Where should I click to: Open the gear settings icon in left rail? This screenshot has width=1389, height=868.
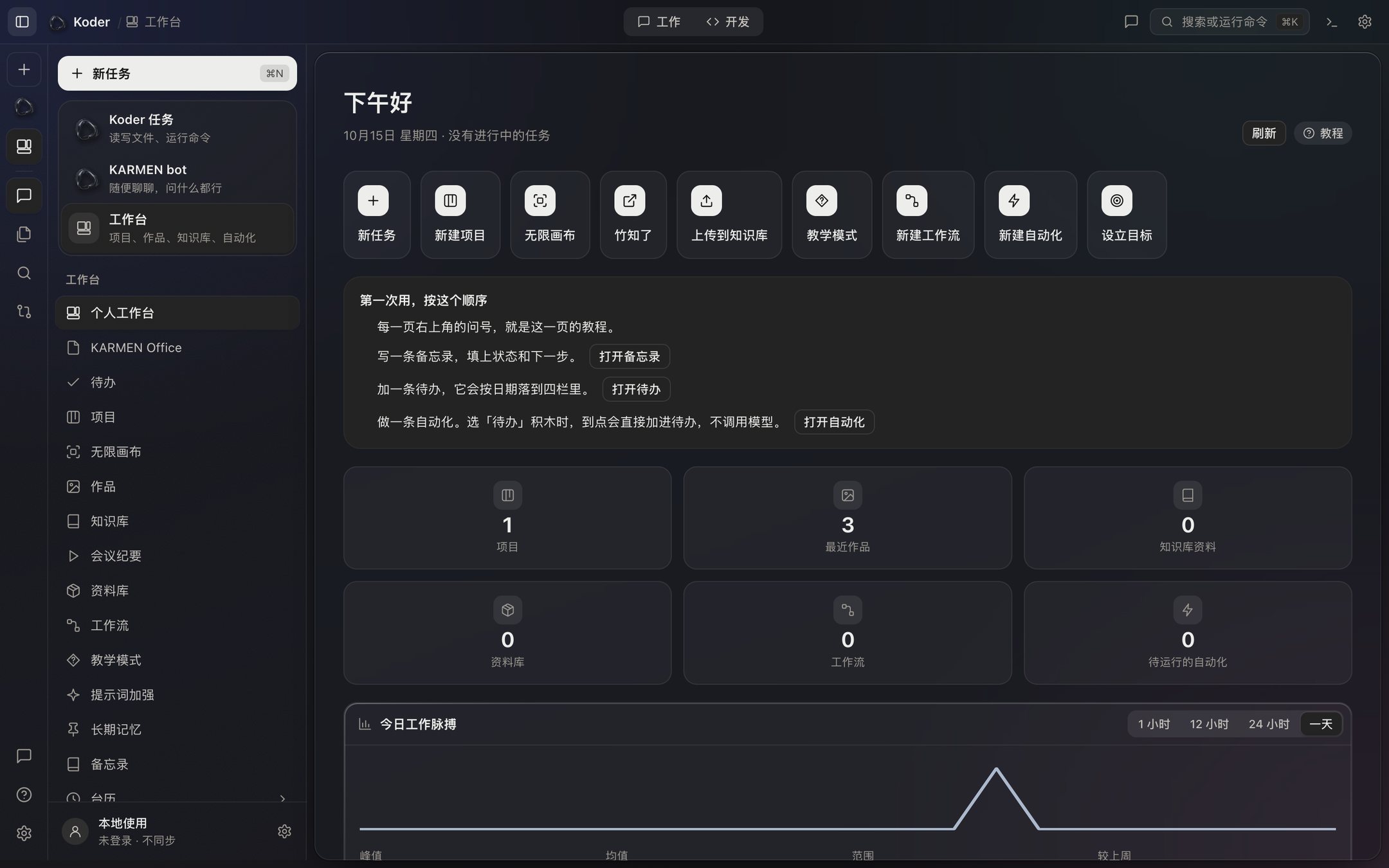[24, 833]
